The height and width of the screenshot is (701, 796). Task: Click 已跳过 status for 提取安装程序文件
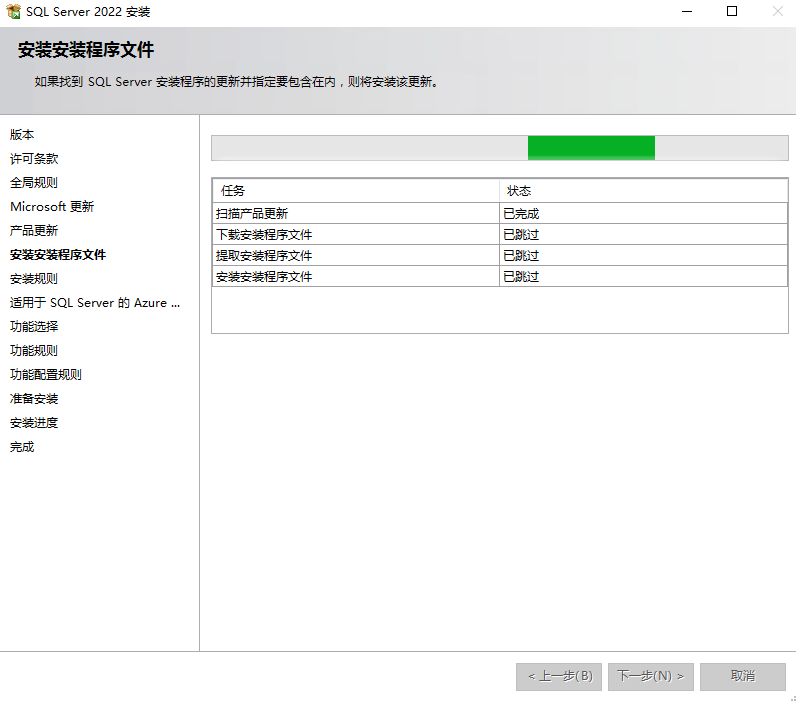point(643,255)
